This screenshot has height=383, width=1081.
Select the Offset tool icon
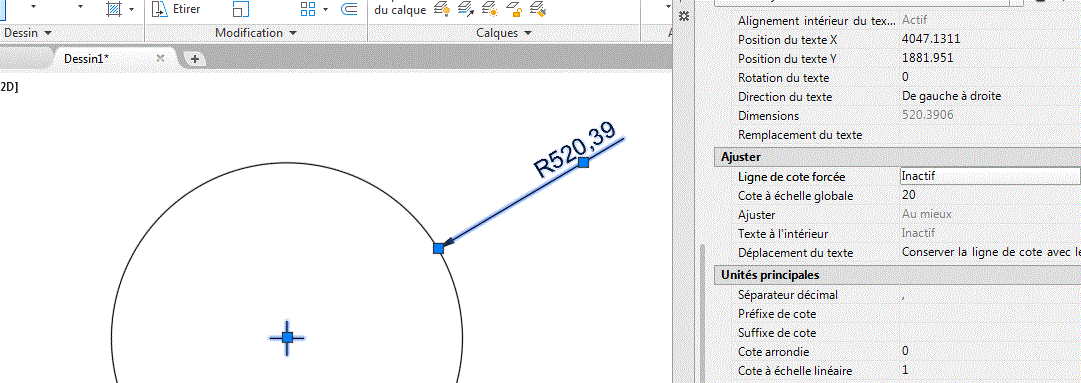[x=350, y=9]
